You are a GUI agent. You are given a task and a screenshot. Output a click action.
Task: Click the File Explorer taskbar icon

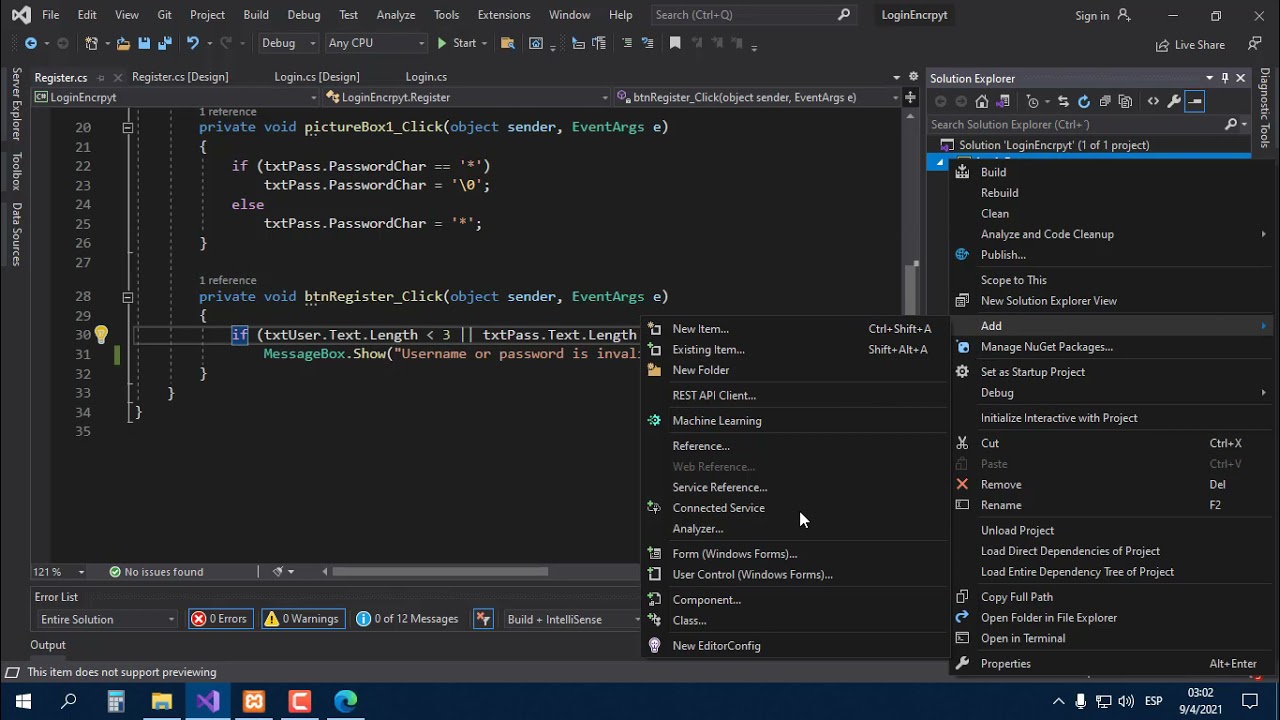[161, 701]
